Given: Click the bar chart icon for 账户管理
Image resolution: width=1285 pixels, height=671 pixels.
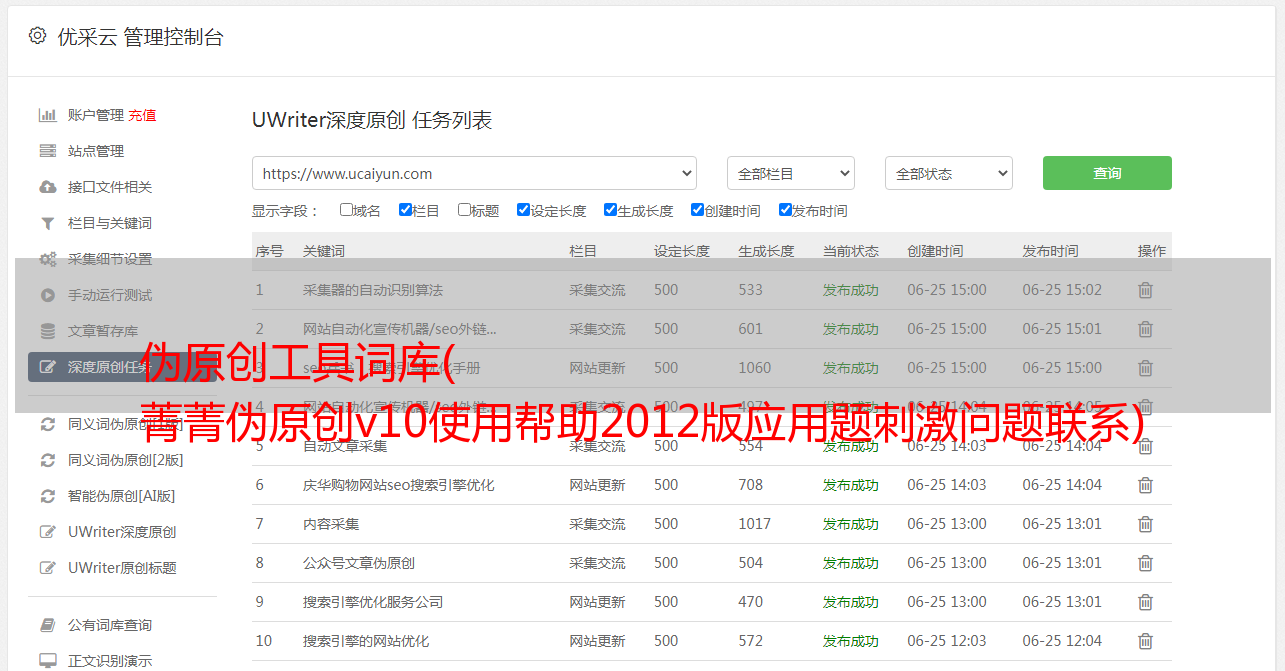Looking at the screenshot, I should coord(47,115).
